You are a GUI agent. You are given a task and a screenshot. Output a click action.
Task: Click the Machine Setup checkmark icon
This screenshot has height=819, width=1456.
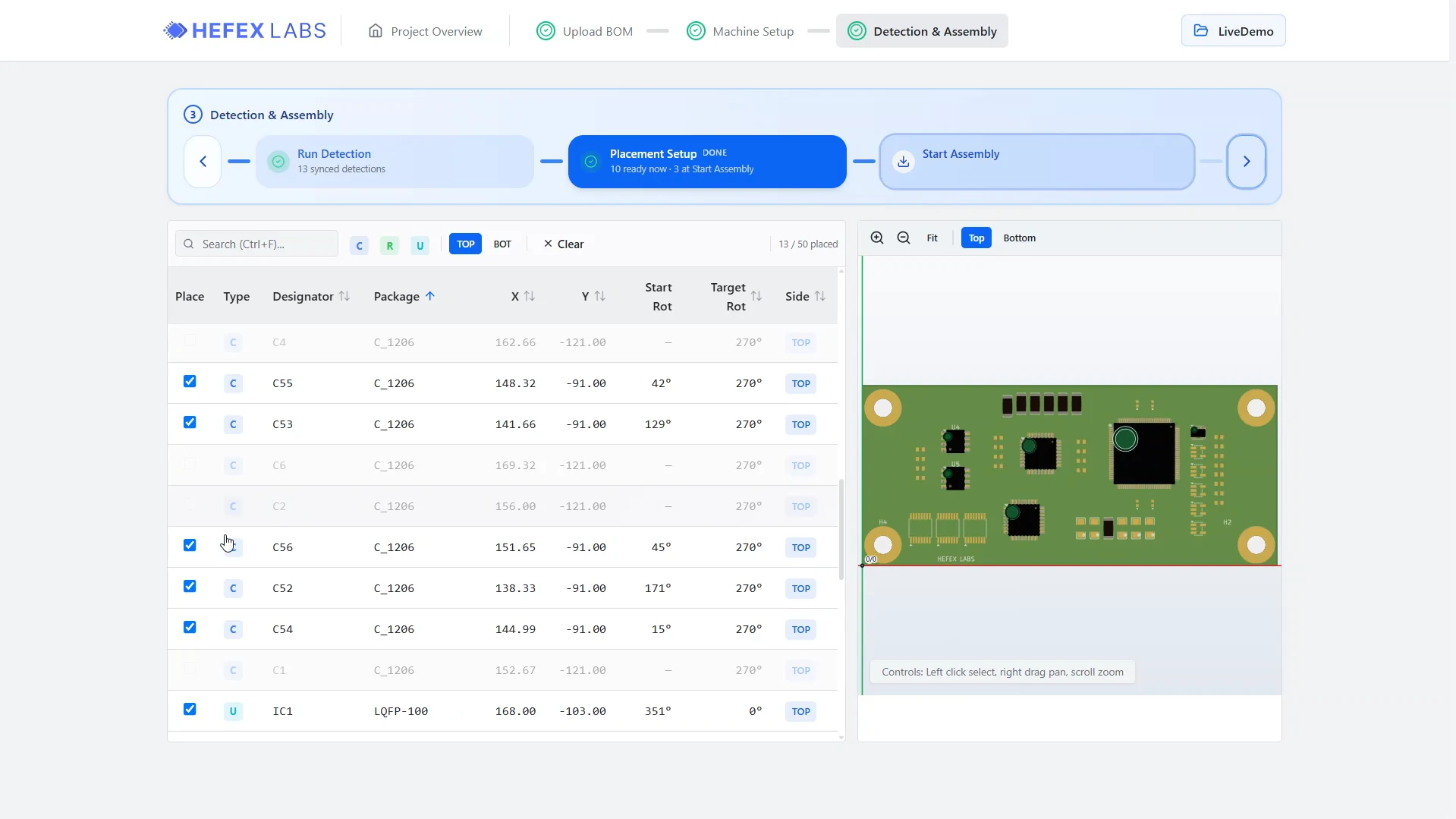coord(695,31)
